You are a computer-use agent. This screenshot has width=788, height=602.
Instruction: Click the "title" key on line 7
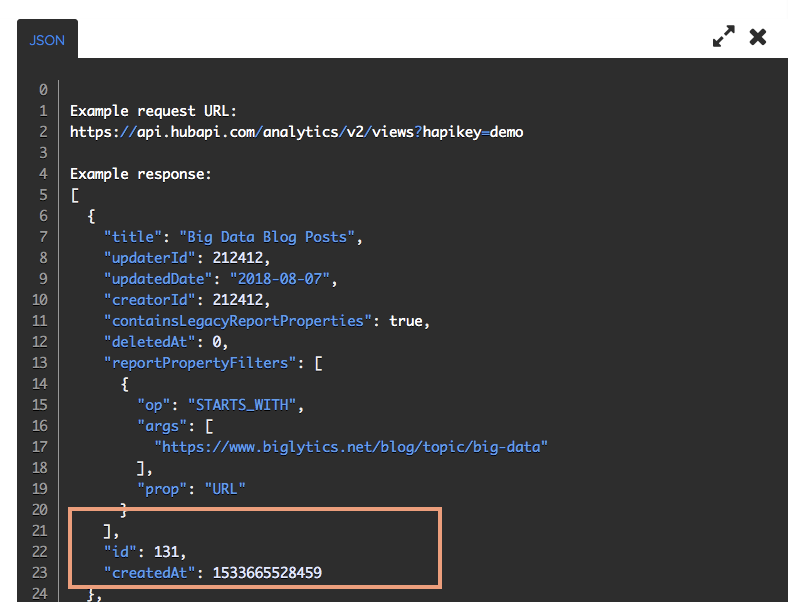pyautogui.click(x=133, y=237)
